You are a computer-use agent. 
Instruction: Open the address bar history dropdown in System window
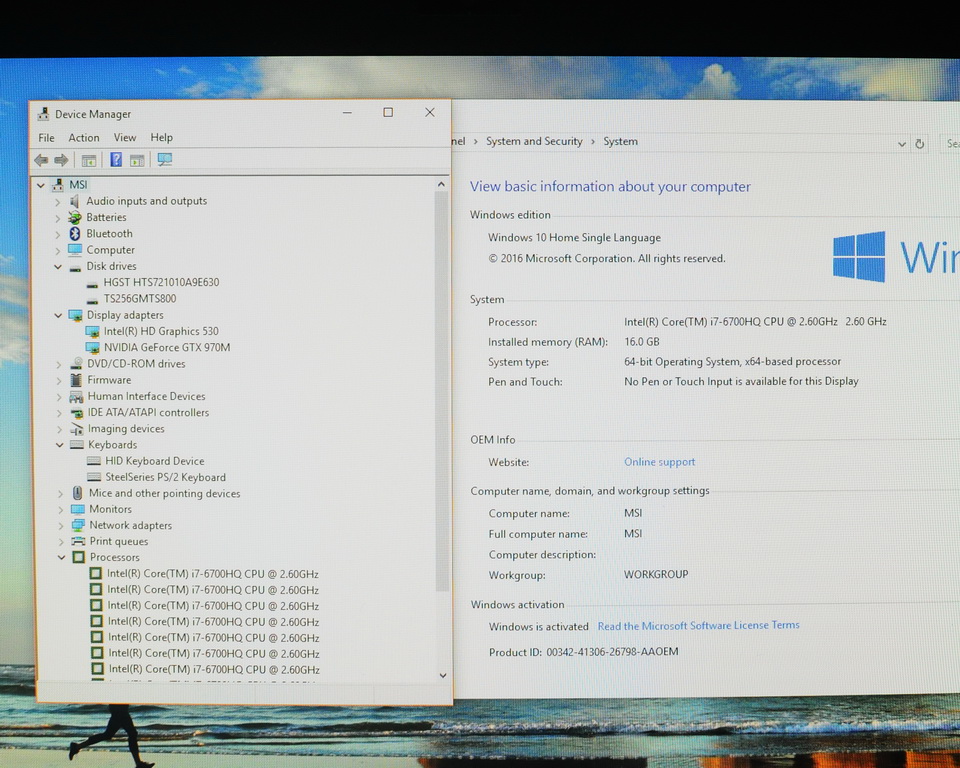pyautogui.click(x=901, y=144)
